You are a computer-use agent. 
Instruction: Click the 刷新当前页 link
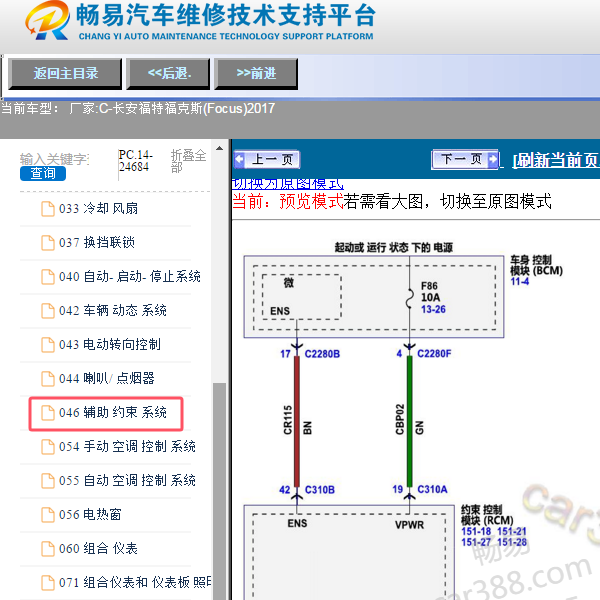pos(556,160)
